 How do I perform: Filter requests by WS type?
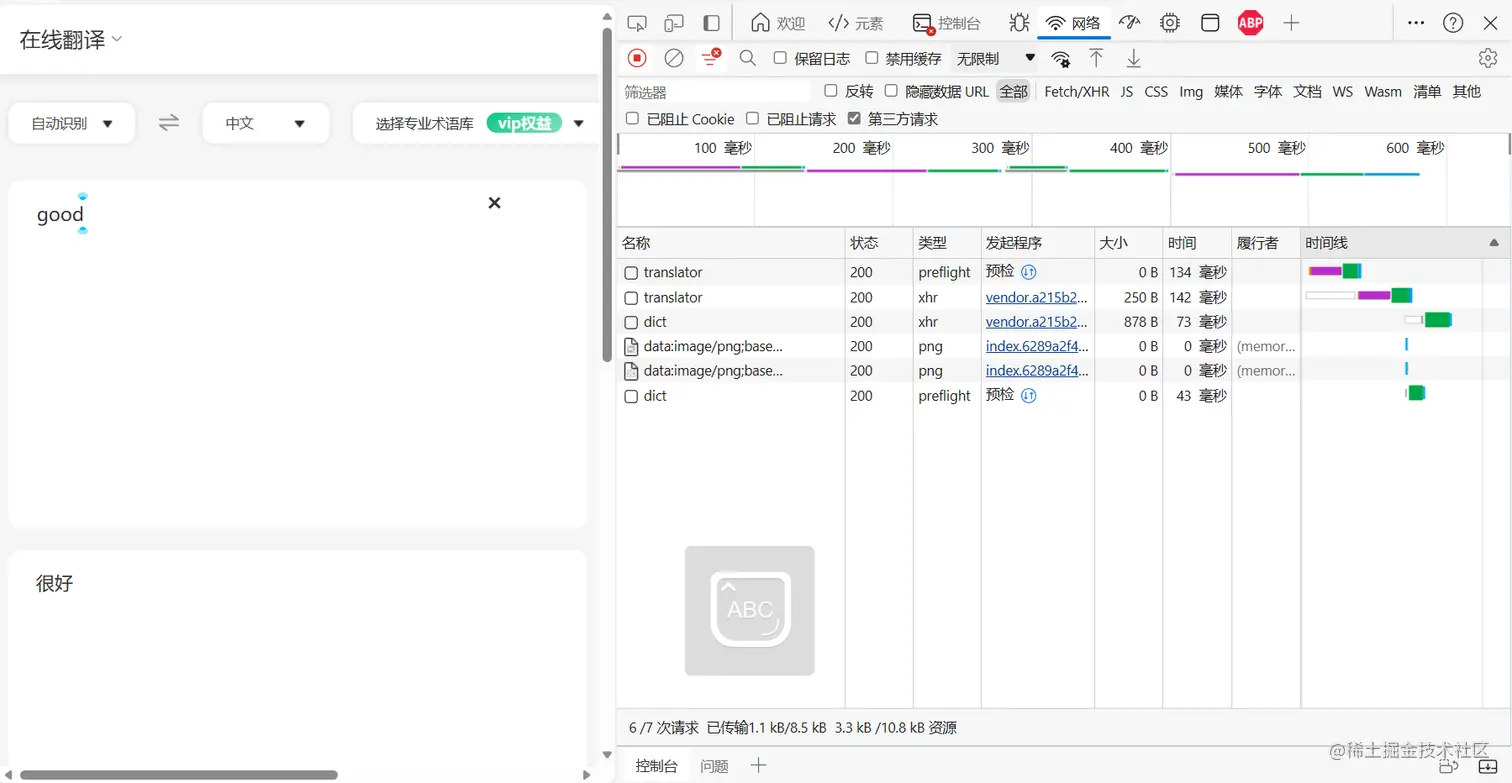click(1343, 91)
